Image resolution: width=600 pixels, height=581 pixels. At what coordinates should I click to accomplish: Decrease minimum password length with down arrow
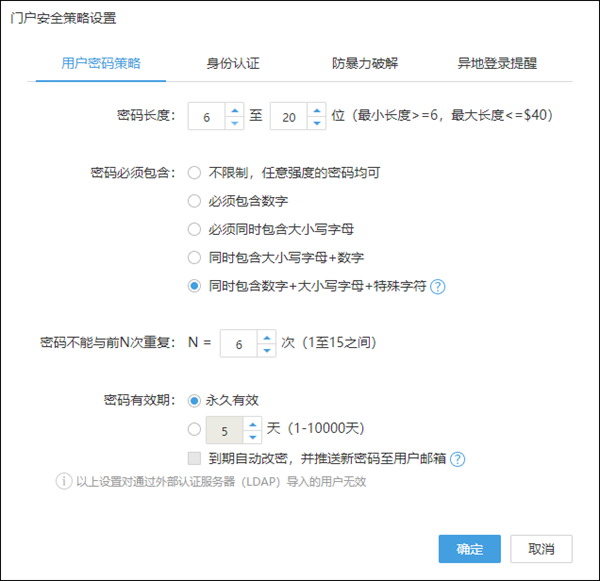235,122
